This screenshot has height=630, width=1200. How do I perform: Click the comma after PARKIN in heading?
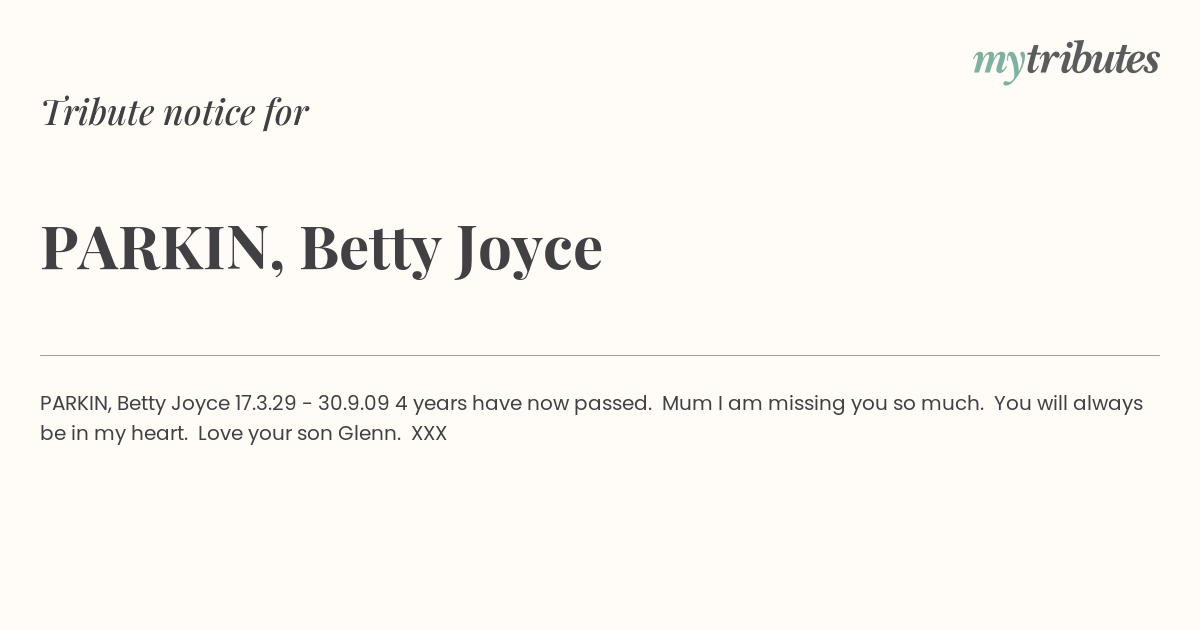277,268
